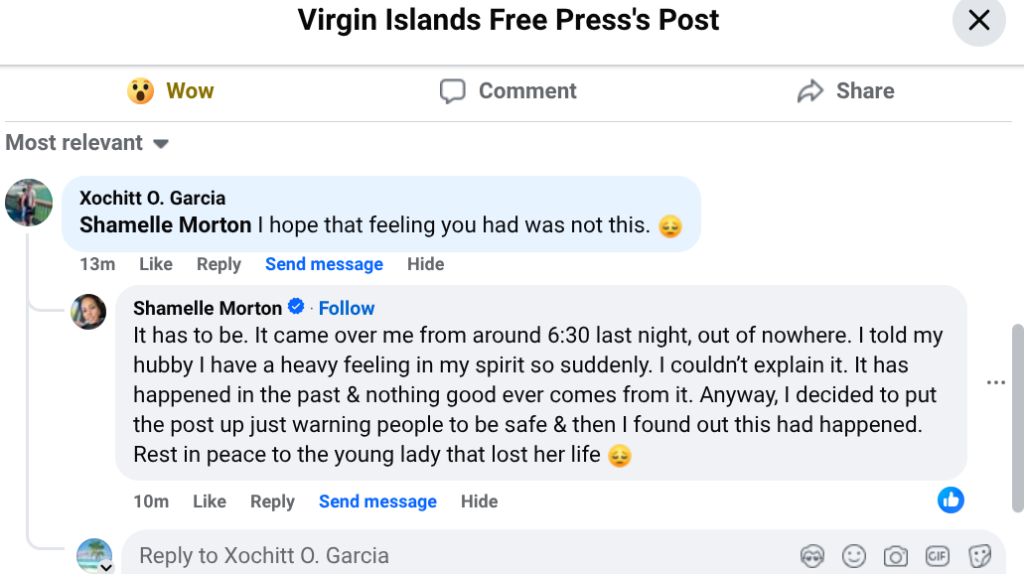Screen dimensions: 1024x574
Task: View the blue like reaction on Shamelle's reply
Action: pyautogui.click(x=950, y=500)
